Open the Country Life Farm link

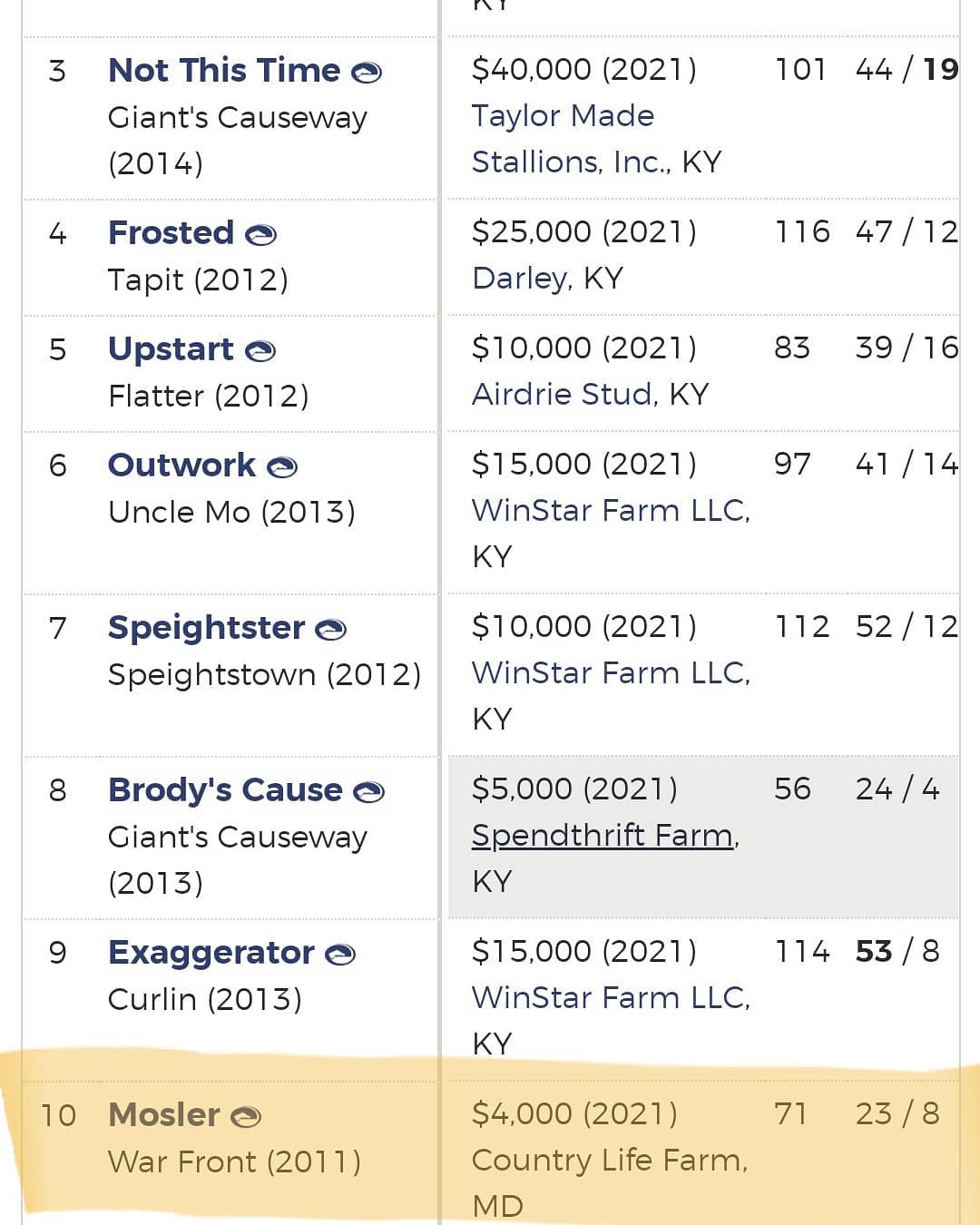[x=609, y=1160]
